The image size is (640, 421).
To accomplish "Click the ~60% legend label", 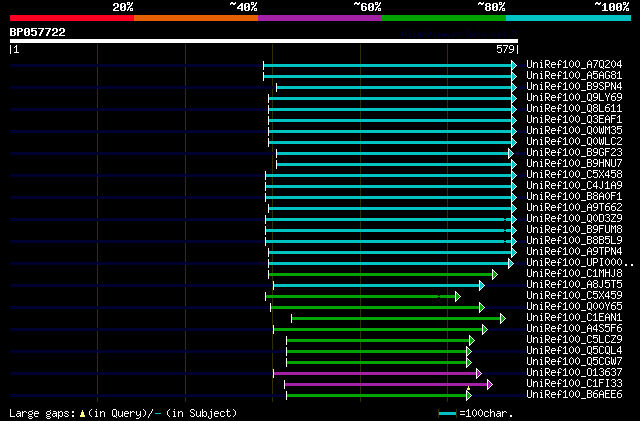I will (367, 7).
